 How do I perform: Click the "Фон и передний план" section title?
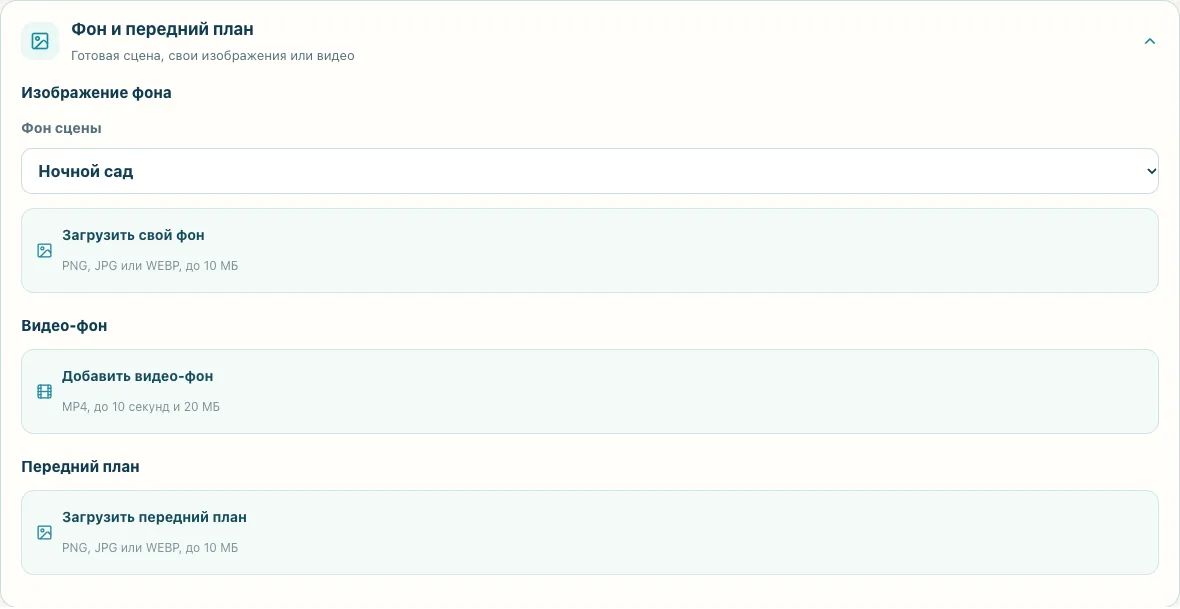coord(163,29)
